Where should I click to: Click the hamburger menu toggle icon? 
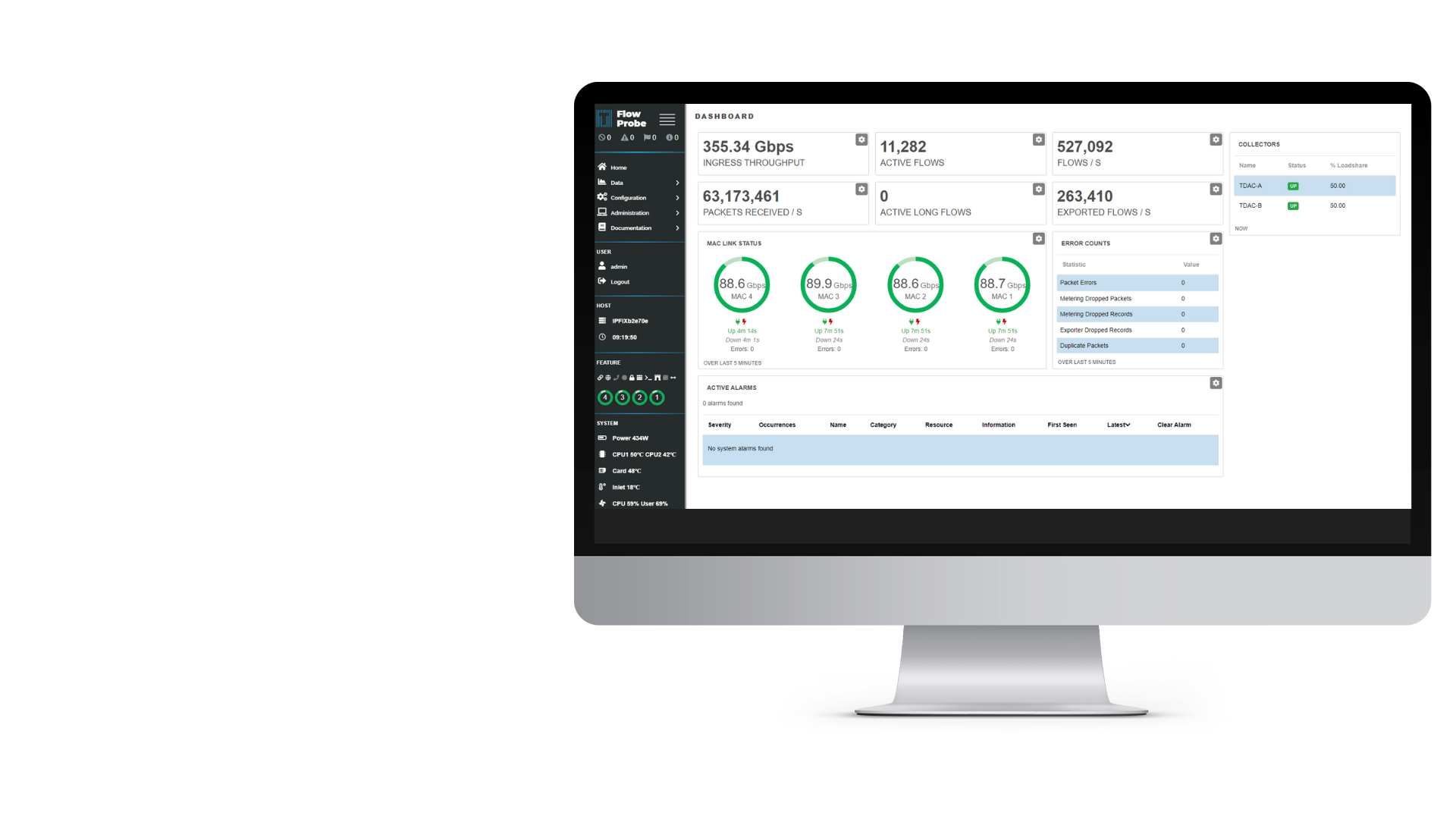pyautogui.click(x=667, y=119)
